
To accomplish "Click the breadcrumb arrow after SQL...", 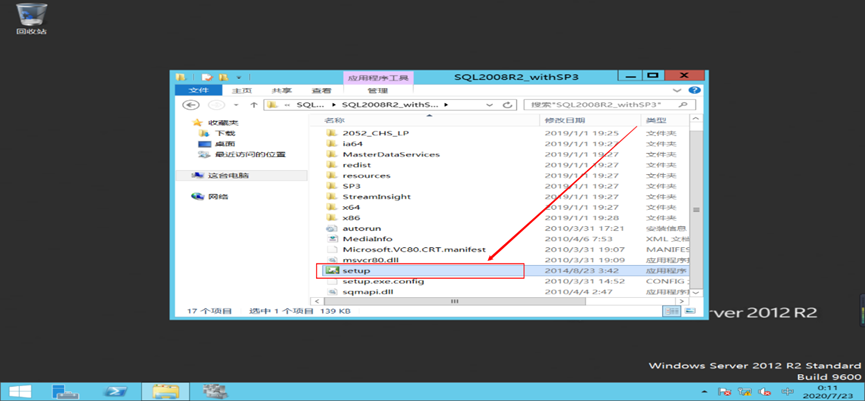I will 333,105.
